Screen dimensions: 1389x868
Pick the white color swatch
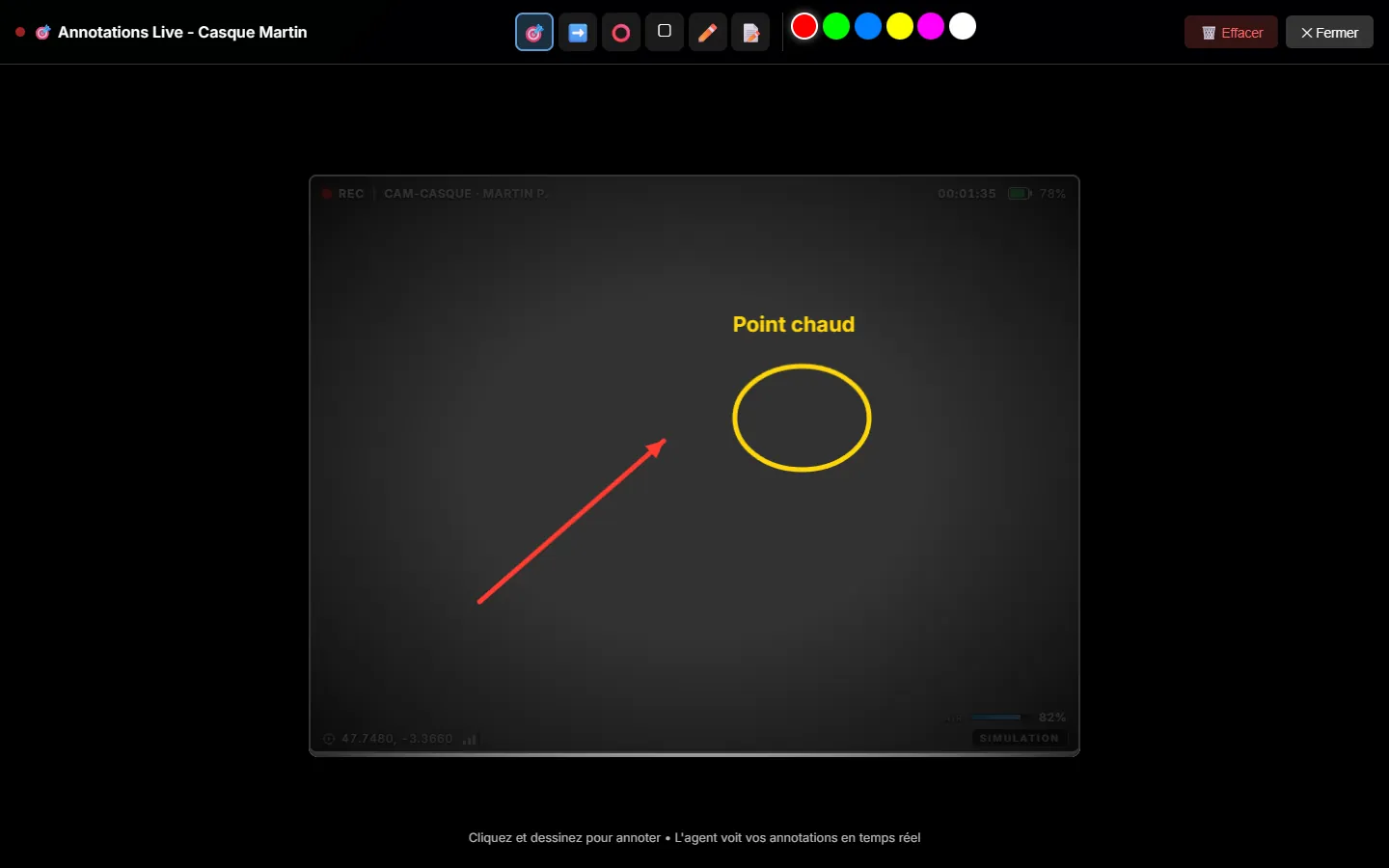tap(963, 27)
